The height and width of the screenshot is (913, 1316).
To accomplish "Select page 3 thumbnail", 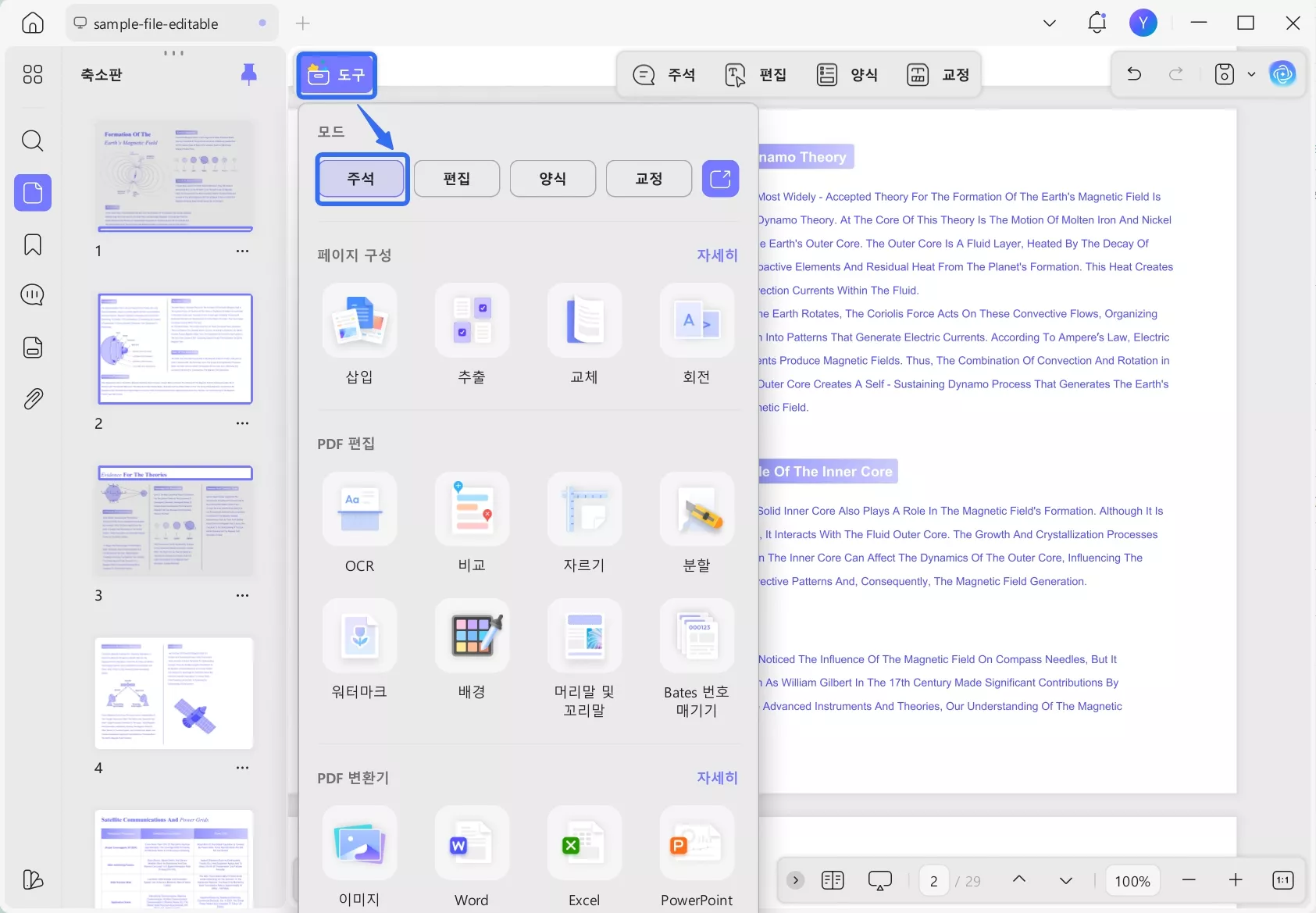I will pyautogui.click(x=175, y=521).
